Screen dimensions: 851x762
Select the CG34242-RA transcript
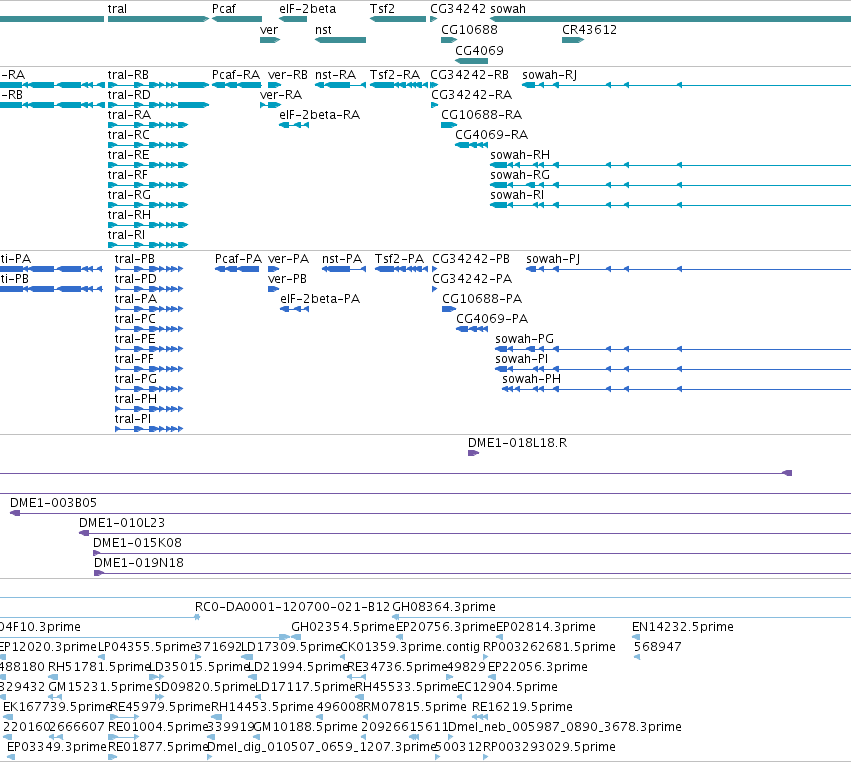(434, 105)
